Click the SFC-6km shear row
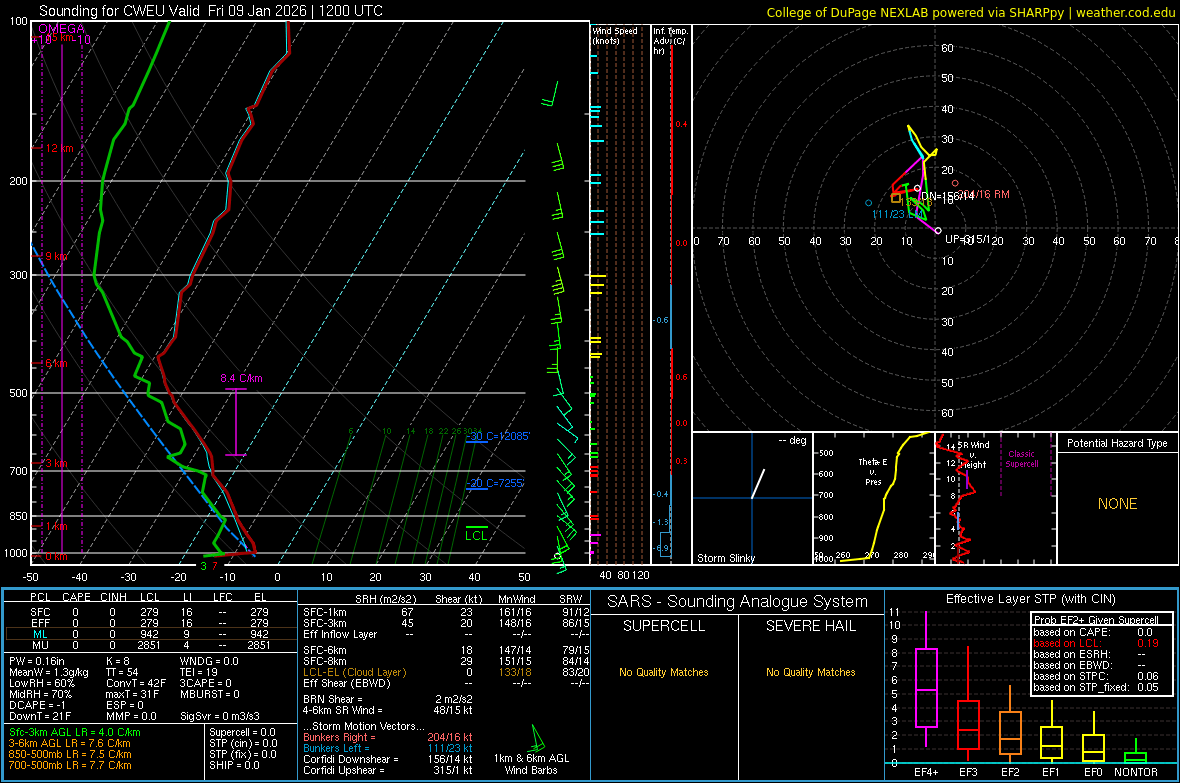The width and height of the screenshot is (1180, 783). (x=446, y=650)
